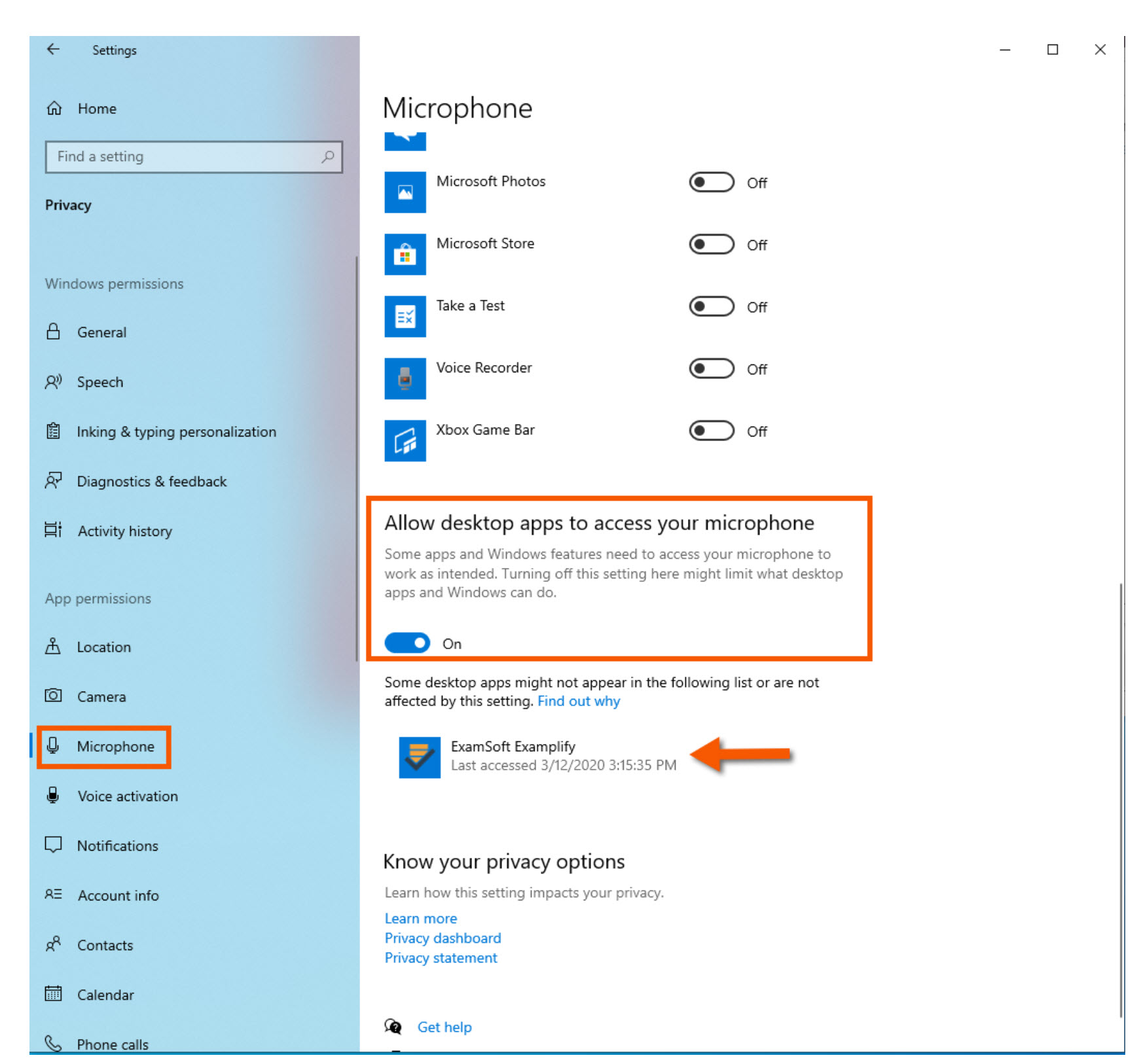Screen dimensions: 1139x1064
Task: Click the Microphone icon in sidebar
Action: pyautogui.click(x=53, y=745)
